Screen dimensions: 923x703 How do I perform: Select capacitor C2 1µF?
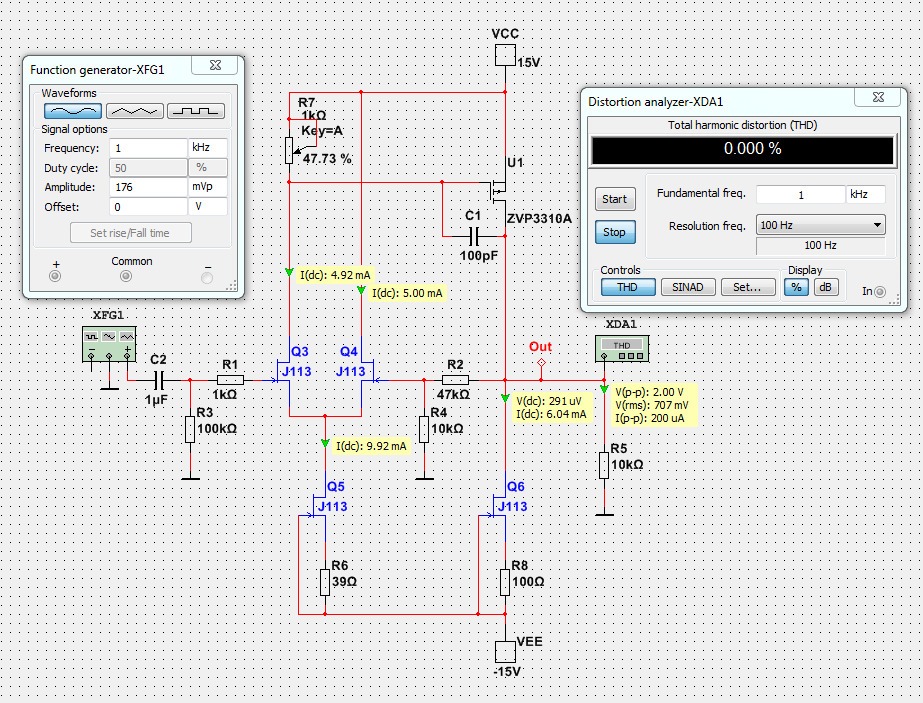[157, 380]
